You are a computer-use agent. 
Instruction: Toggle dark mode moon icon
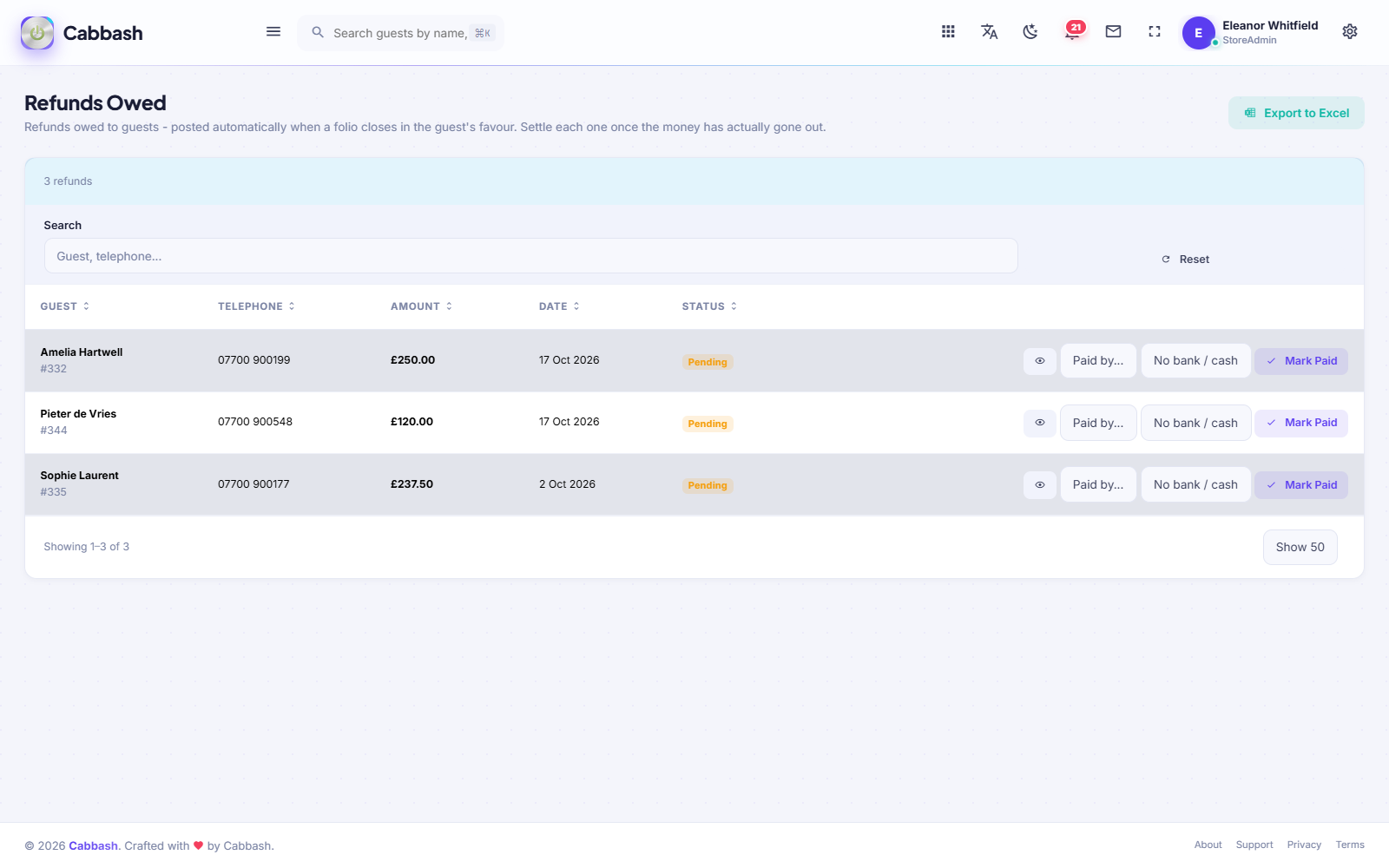[x=1030, y=32]
